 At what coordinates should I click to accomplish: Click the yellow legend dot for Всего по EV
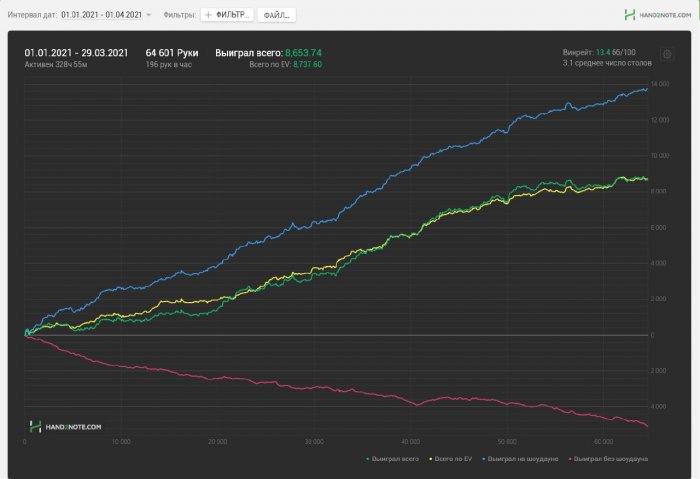[x=431, y=459]
